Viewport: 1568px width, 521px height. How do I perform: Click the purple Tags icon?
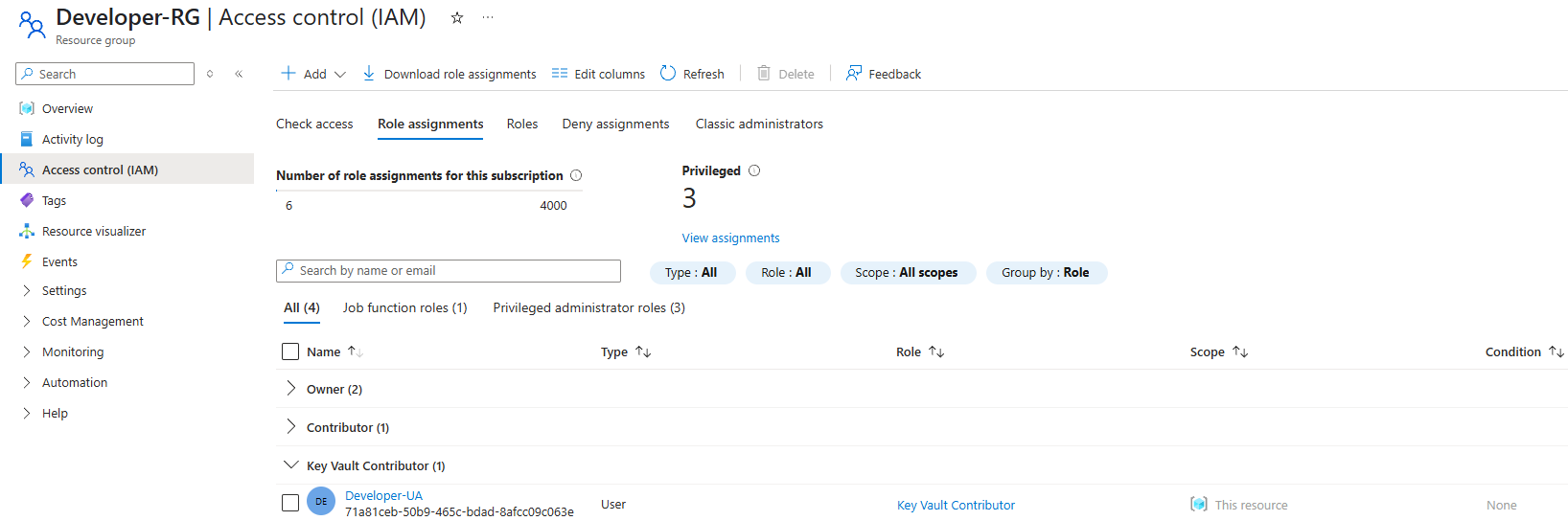point(27,200)
